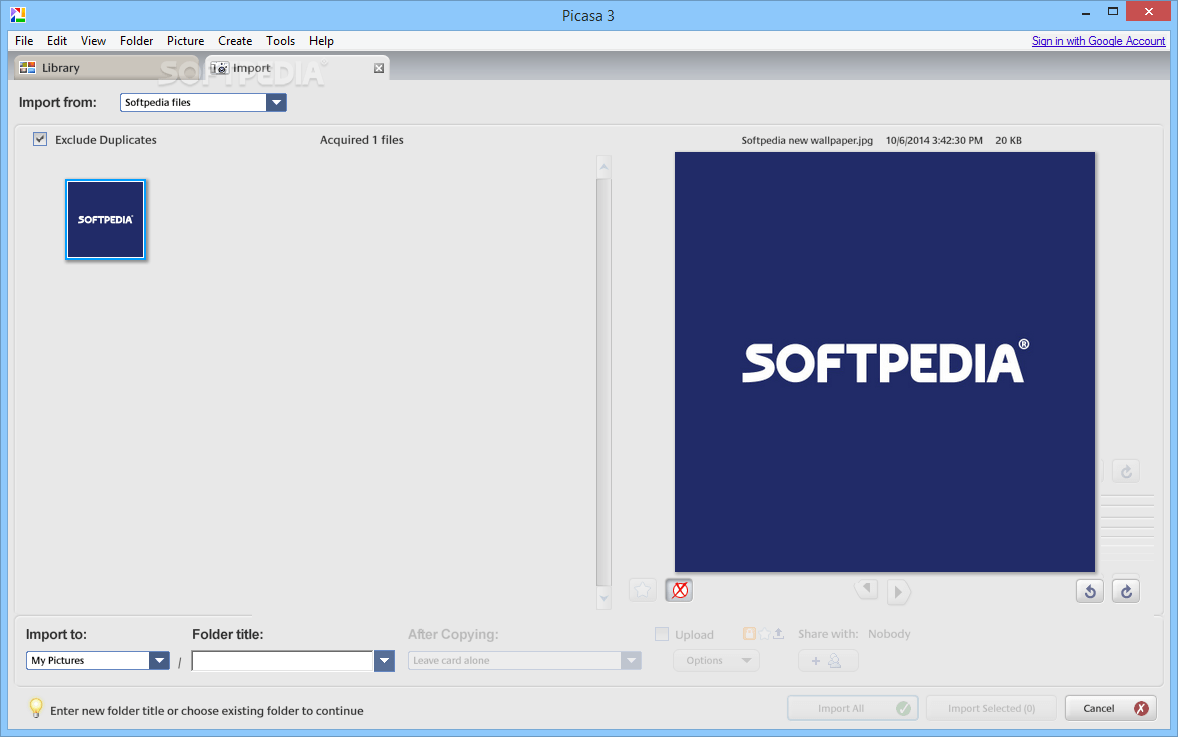Toggle the red X exclude-from-import button
This screenshot has height=737, width=1178.
[x=679, y=591]
